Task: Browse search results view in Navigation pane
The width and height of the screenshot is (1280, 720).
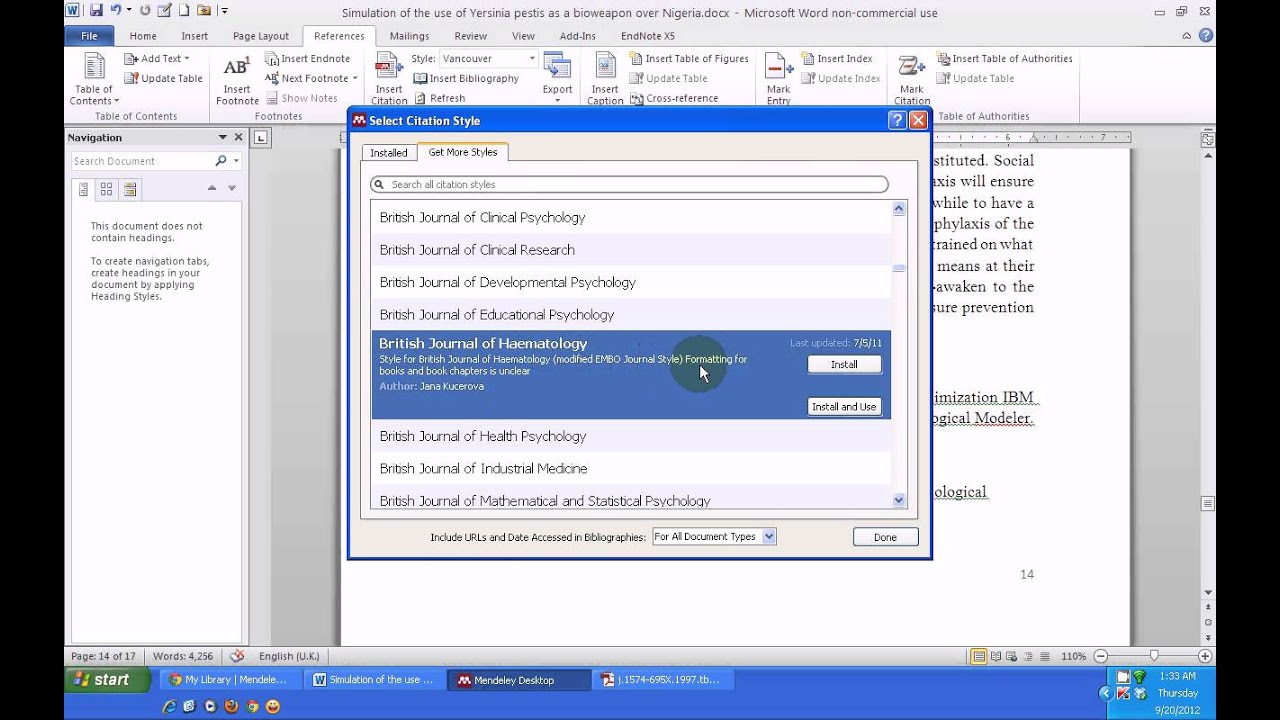Action: (x=130, y=188)
